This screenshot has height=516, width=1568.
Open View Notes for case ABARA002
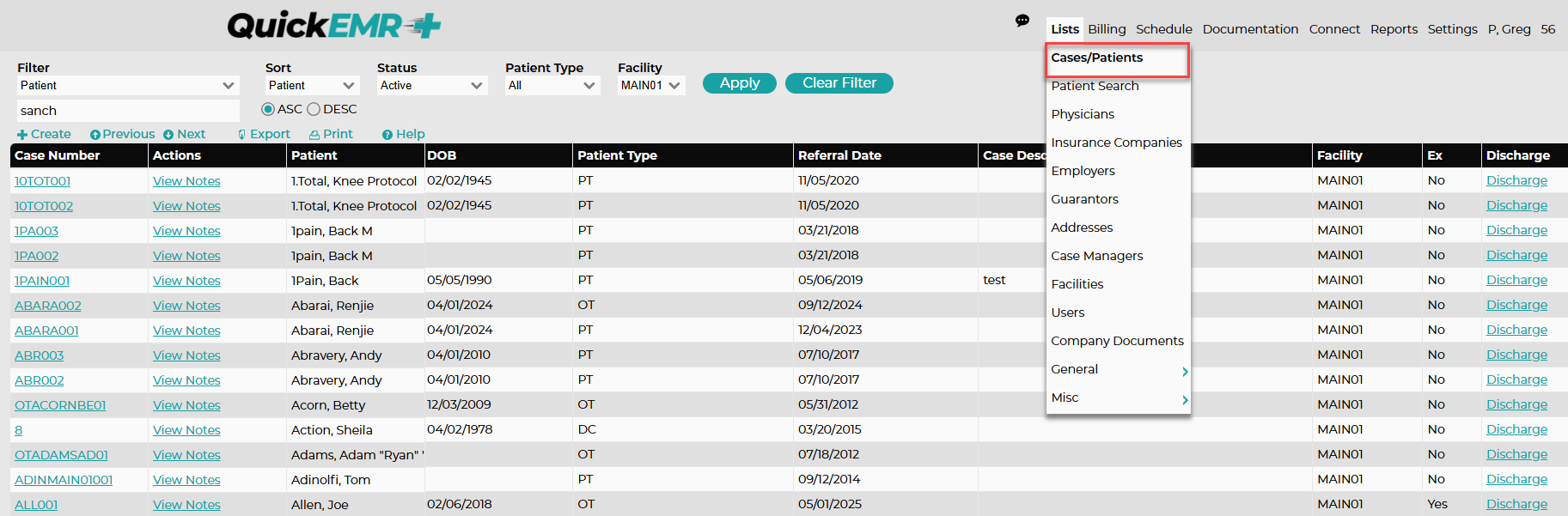(x=186, y=306)
